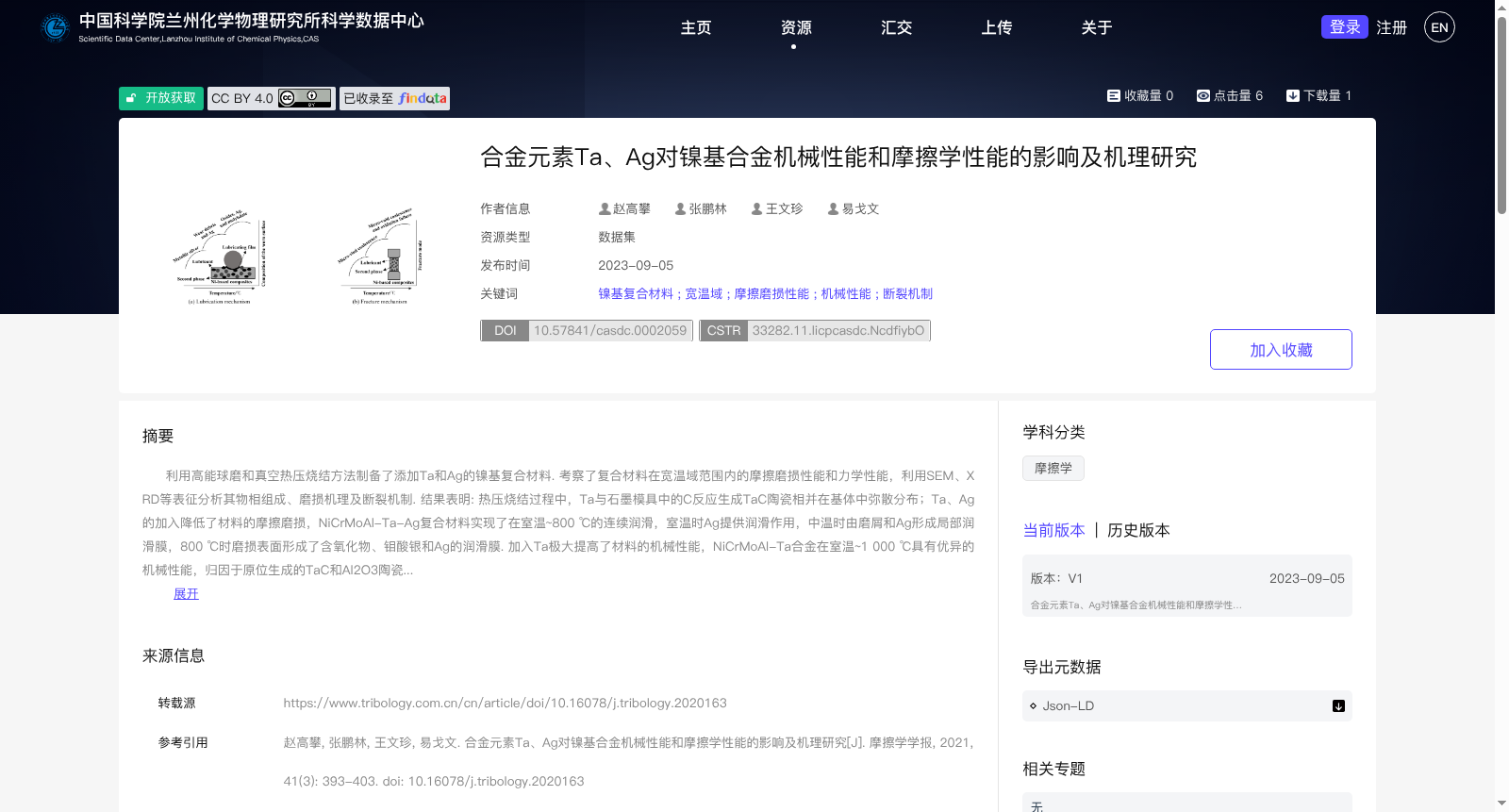Click the 登录 login button
The height and width of the screenshot is (812, 1509).
pos(1345,27)
